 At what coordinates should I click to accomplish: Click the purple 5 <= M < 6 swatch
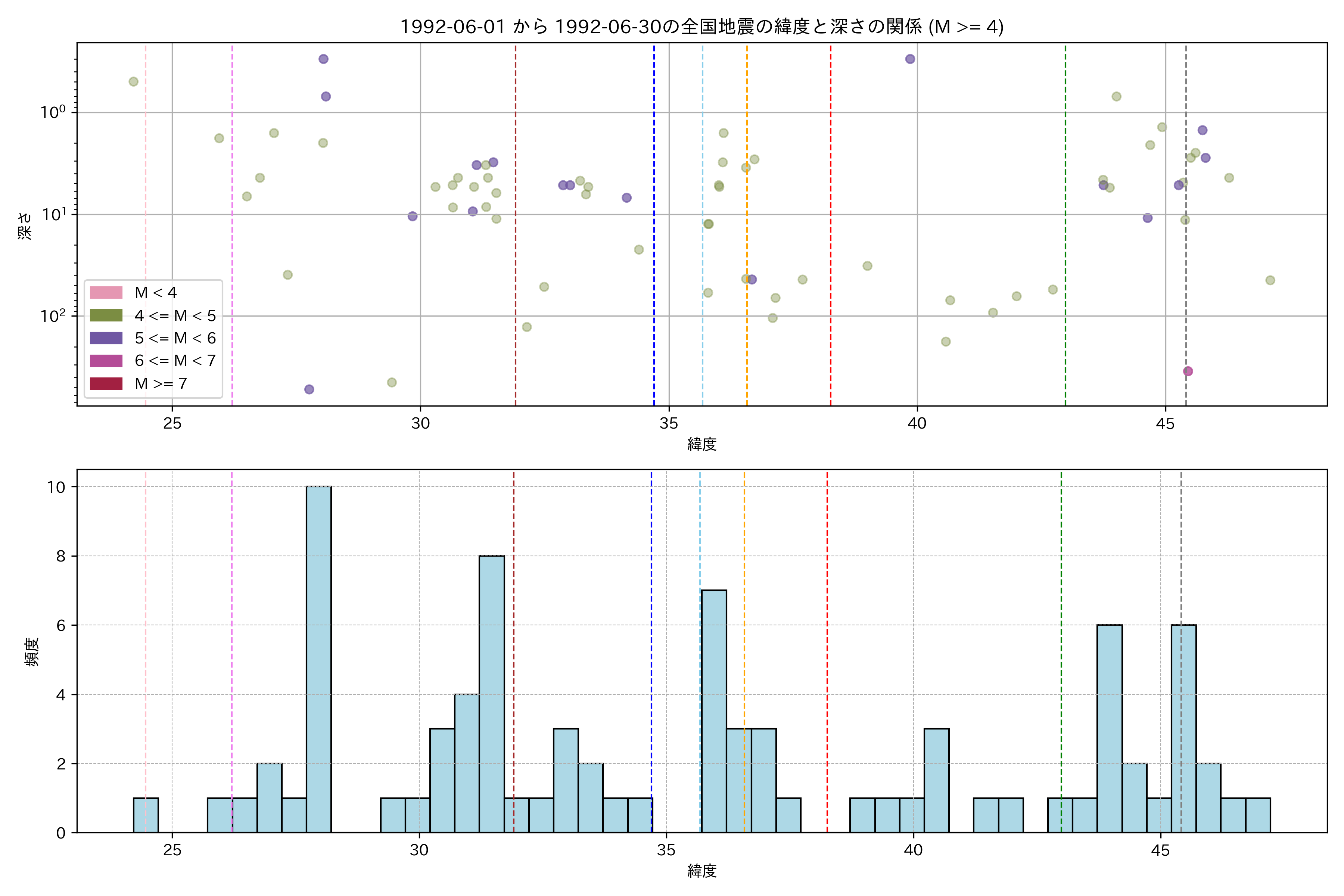(x=106, y=338)
